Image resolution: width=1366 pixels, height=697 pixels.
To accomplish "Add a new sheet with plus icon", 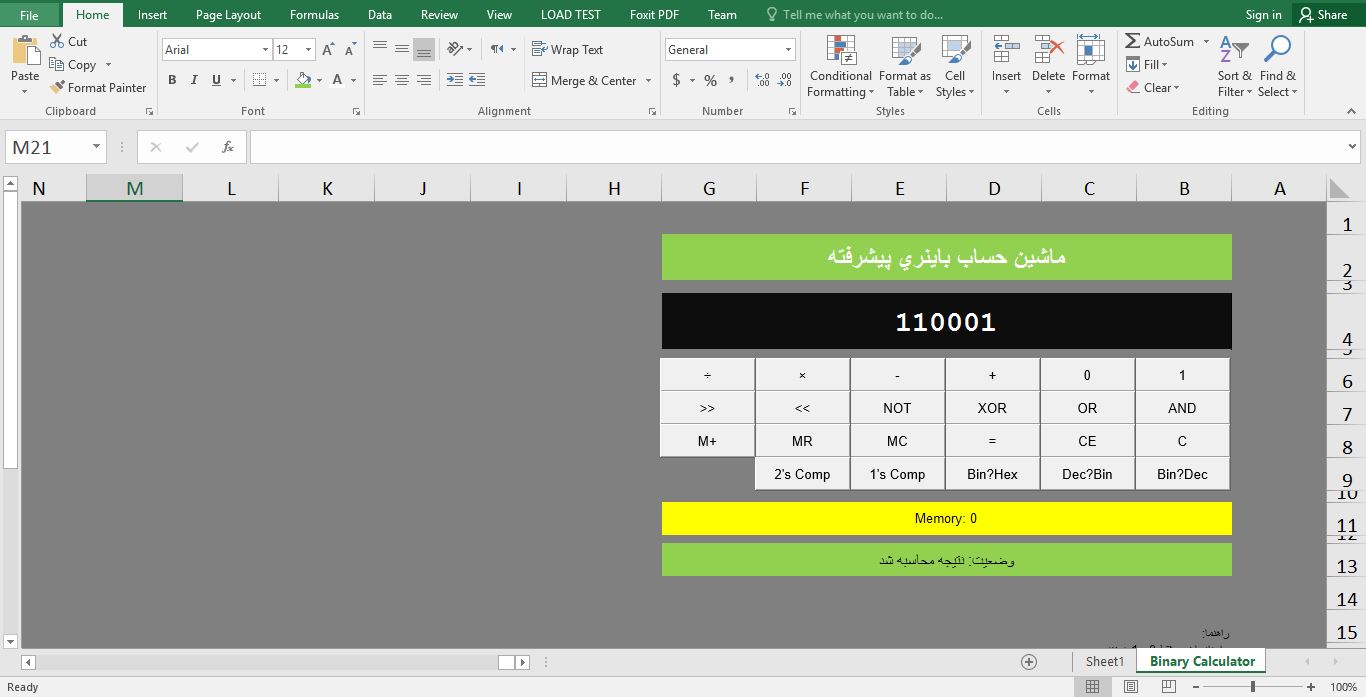I will 1028,662.
